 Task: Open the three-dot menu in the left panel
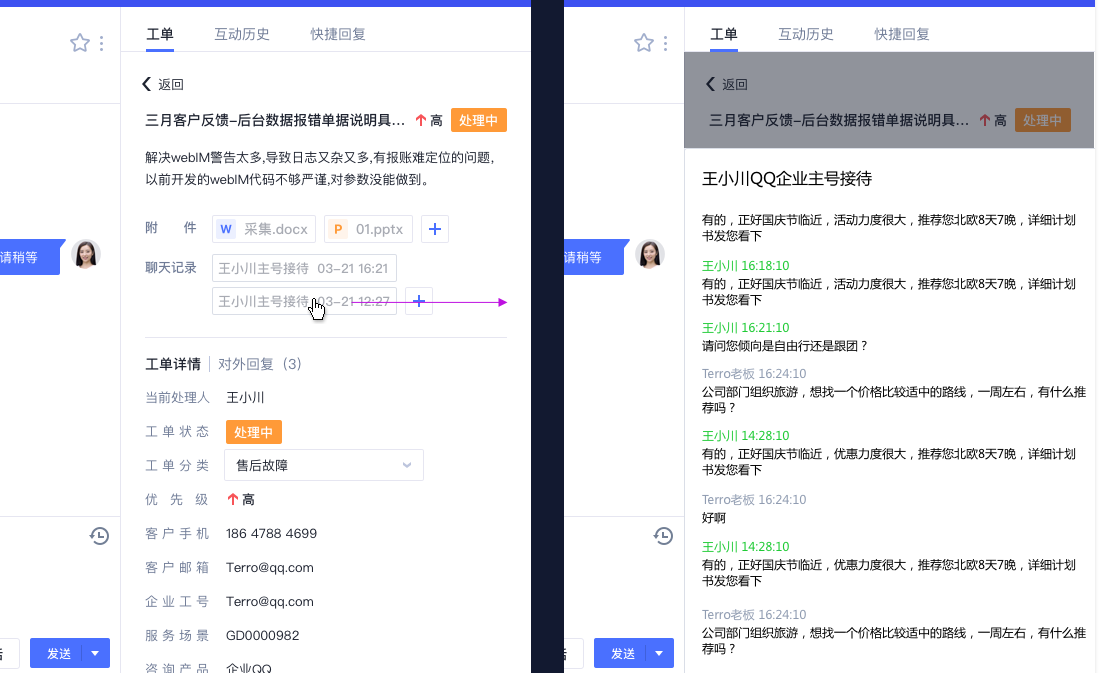pyautogui.click(x=102, y=43)
